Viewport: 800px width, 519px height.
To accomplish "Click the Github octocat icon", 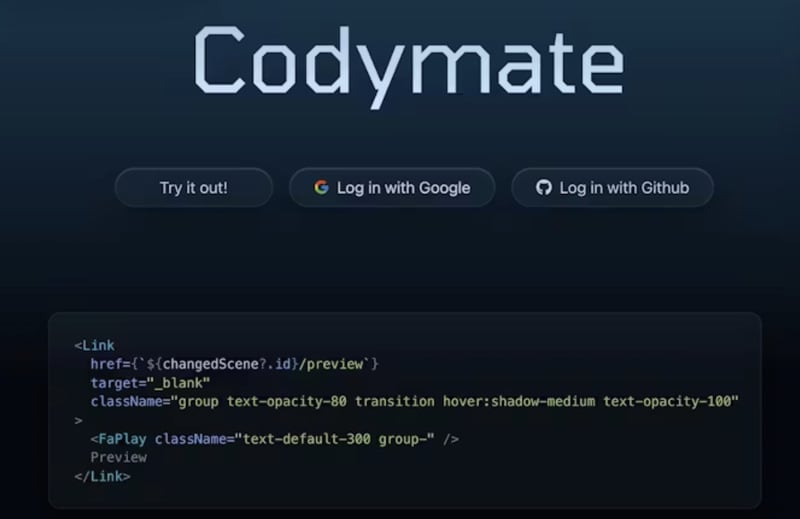I will tap(544, 187).
